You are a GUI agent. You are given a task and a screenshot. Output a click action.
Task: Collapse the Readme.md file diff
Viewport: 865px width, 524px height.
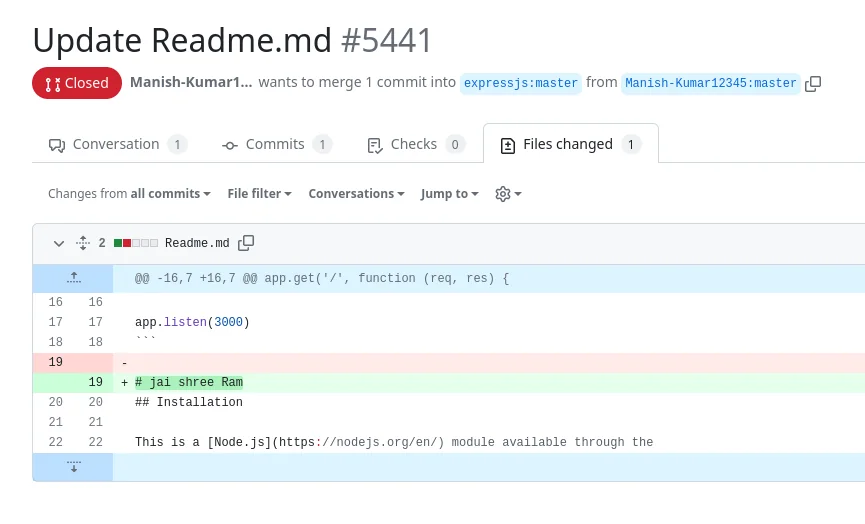[x=58, y=243]
